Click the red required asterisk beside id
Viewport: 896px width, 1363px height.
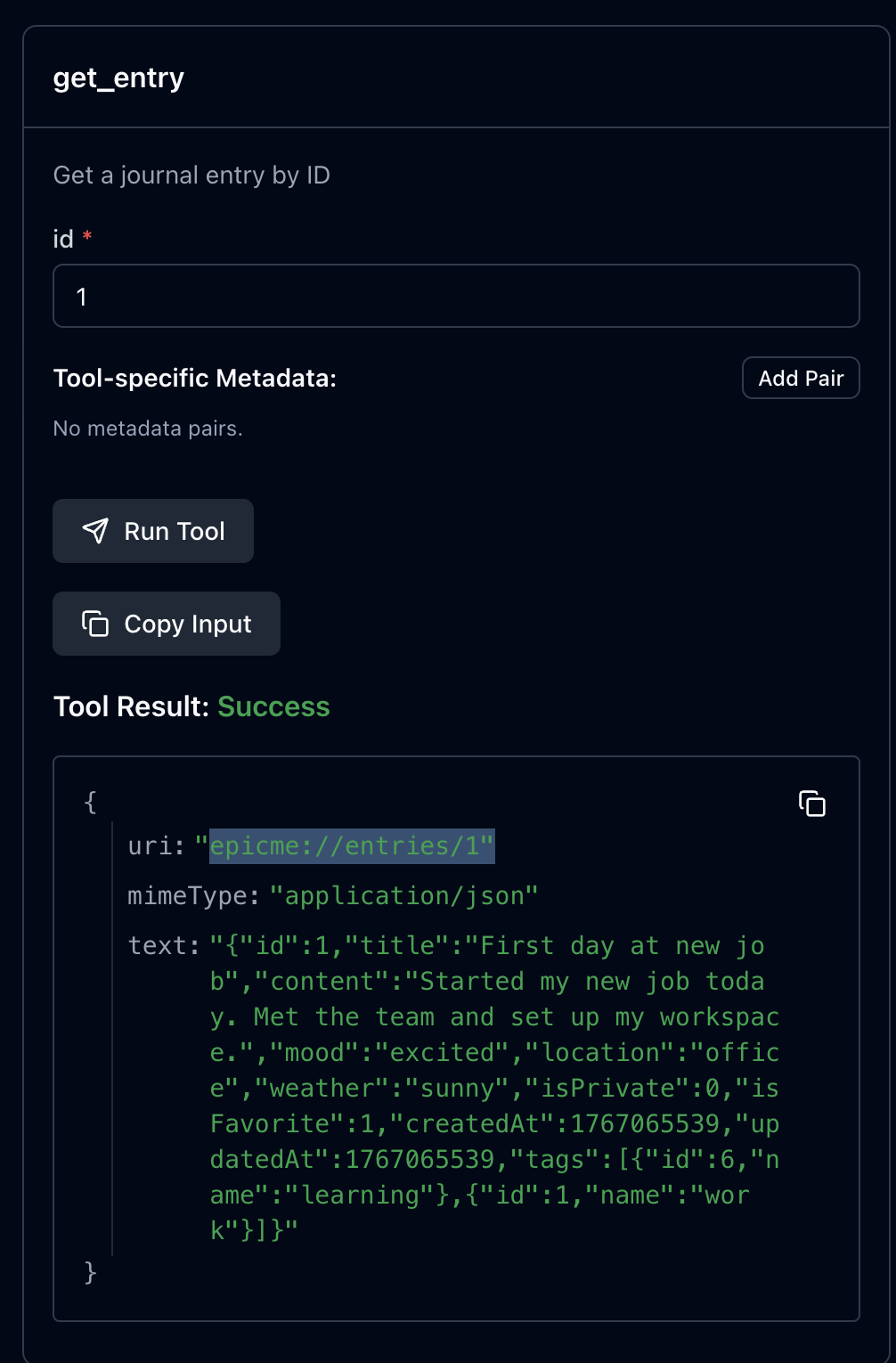click(87, 236)
